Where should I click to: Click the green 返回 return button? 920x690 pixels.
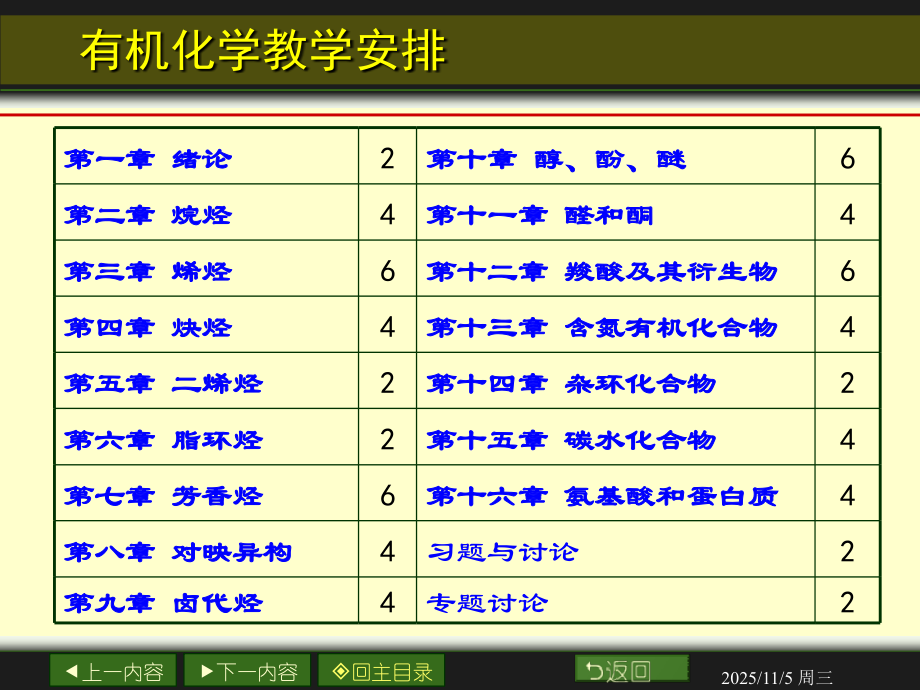[x=632, y=669]
